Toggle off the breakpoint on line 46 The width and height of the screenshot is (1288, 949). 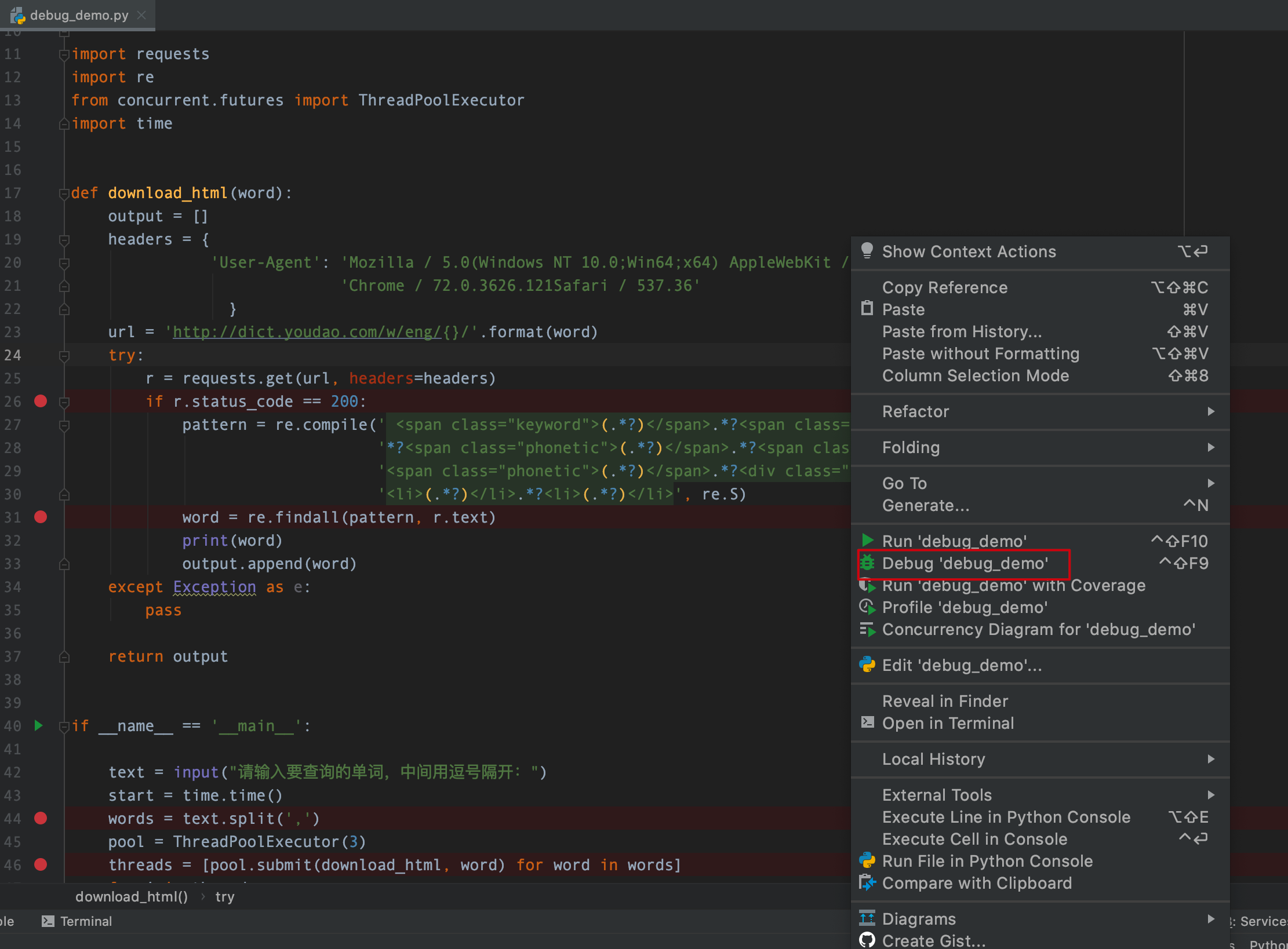tap(41, 864)
